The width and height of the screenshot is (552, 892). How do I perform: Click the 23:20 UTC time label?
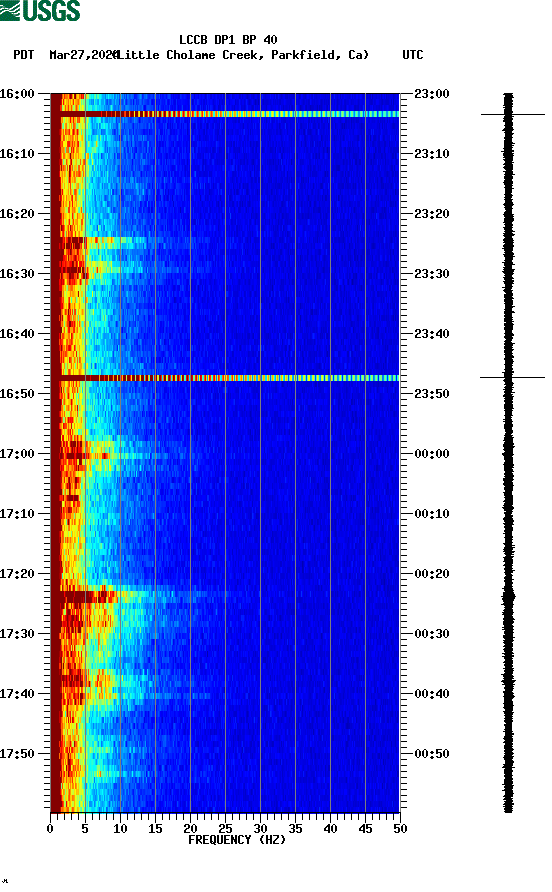pos(432,214)
